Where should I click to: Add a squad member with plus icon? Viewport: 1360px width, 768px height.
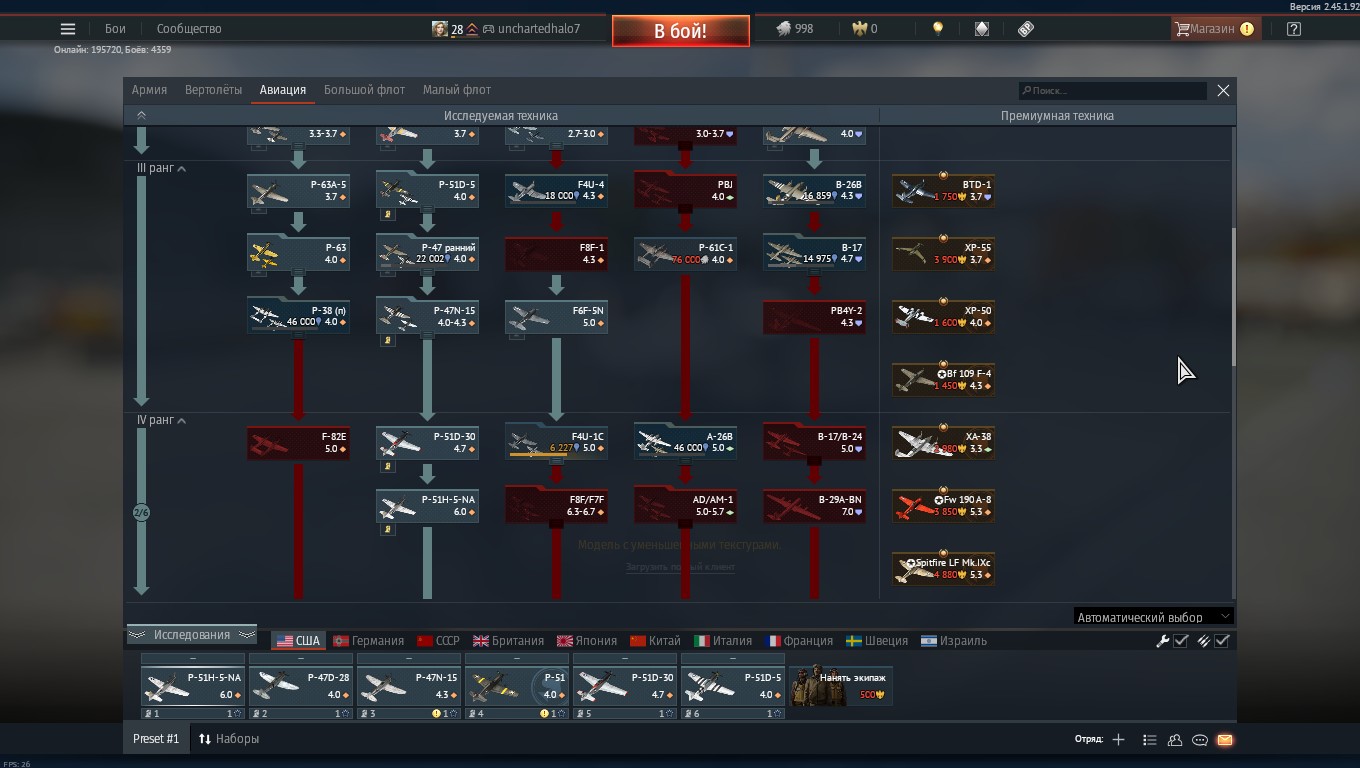(x=1118, y=740)
